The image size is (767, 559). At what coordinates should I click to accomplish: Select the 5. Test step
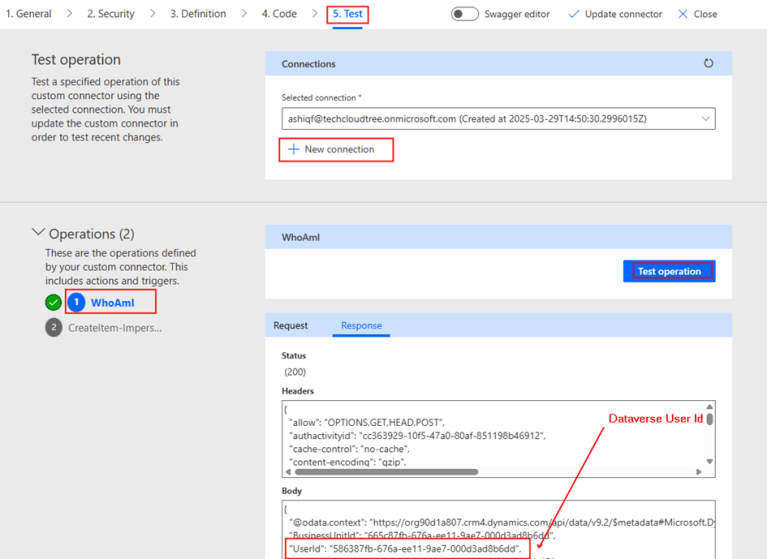pos(347,14)
